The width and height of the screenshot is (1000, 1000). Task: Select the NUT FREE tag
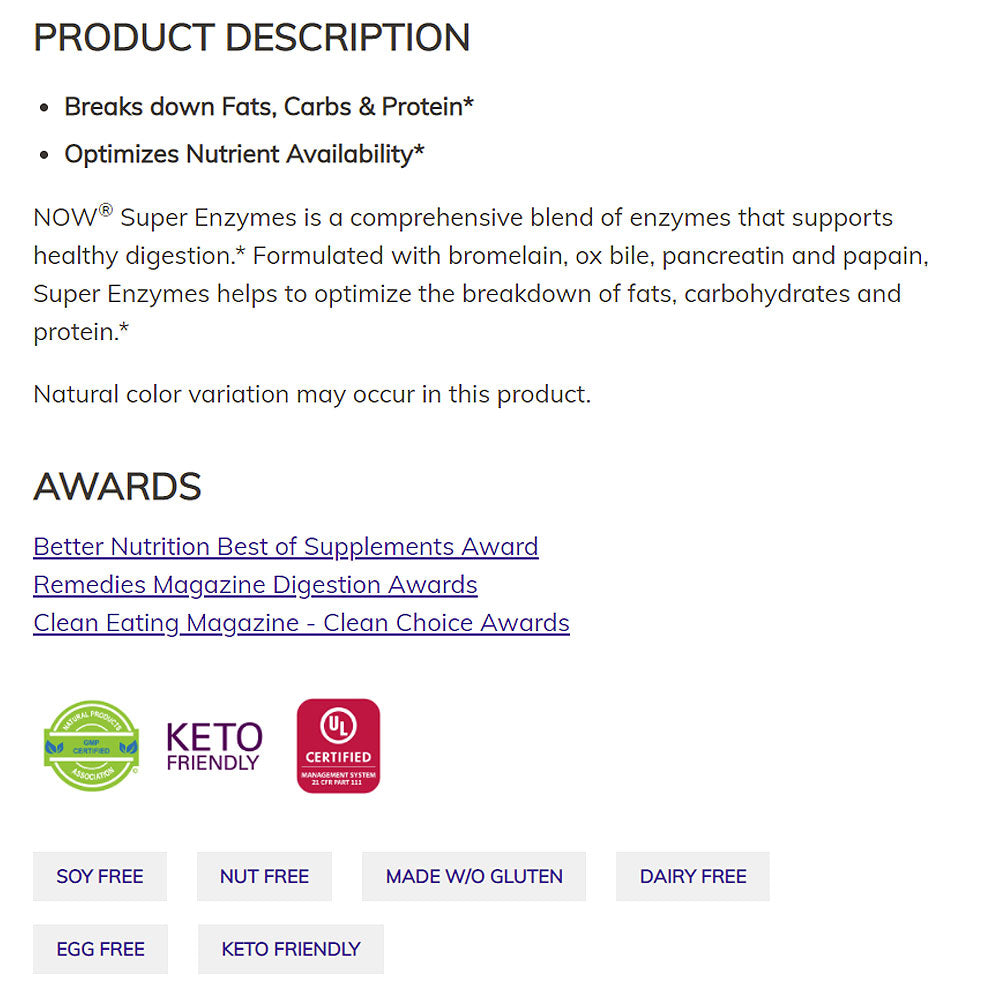pyautogui.click(x=264, y=877)
